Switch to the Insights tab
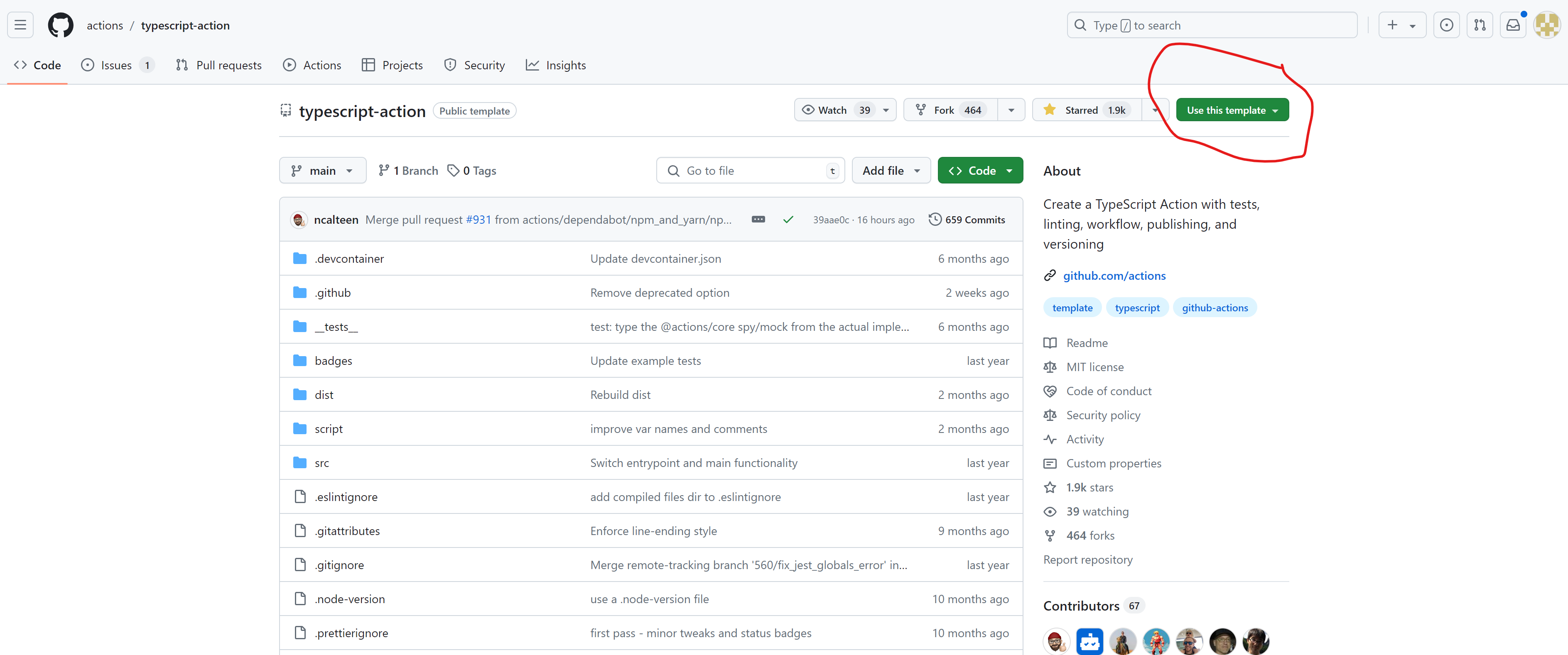This screenshot has width=1568, height=655. pyautogui.click(x=555, y=65)
